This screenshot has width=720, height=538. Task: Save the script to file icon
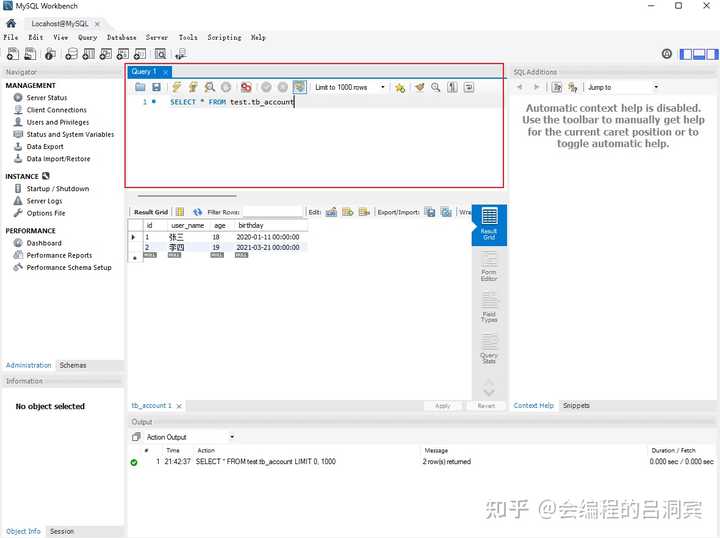click(156, 87)
